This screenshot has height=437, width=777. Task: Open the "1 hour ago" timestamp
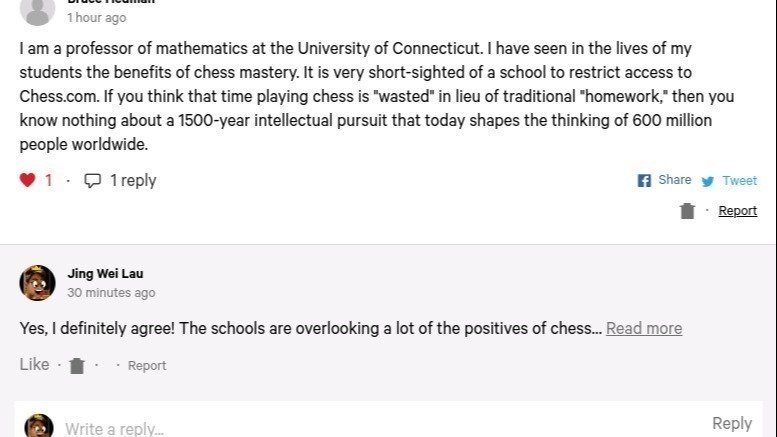click(x=96, y=18)
